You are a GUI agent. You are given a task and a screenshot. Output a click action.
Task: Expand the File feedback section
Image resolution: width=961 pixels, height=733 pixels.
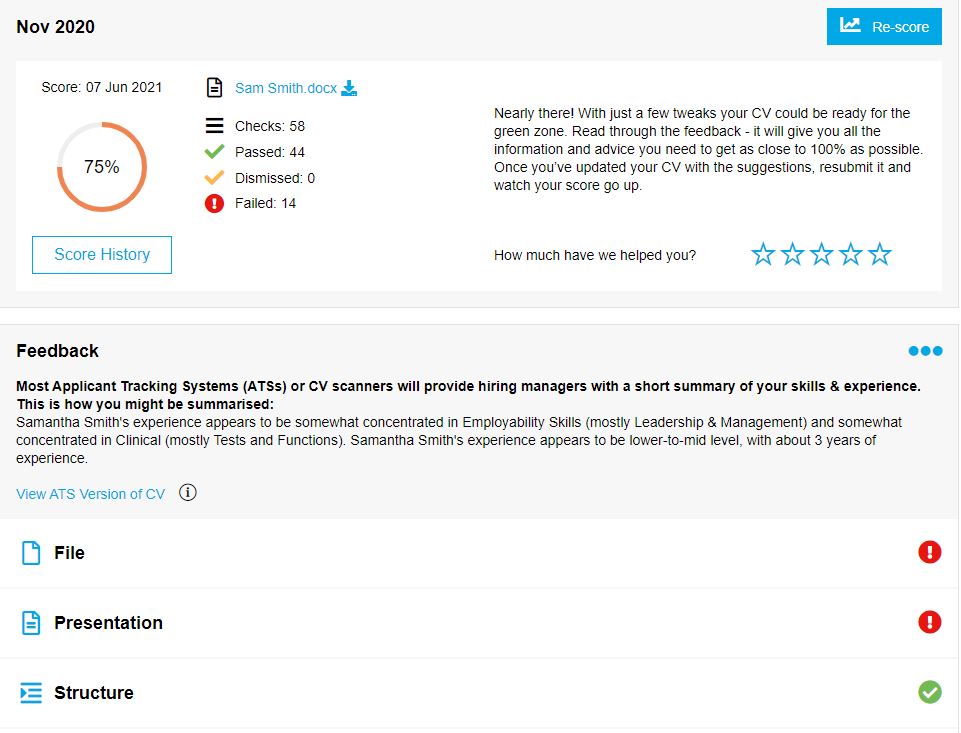(479, 553)
